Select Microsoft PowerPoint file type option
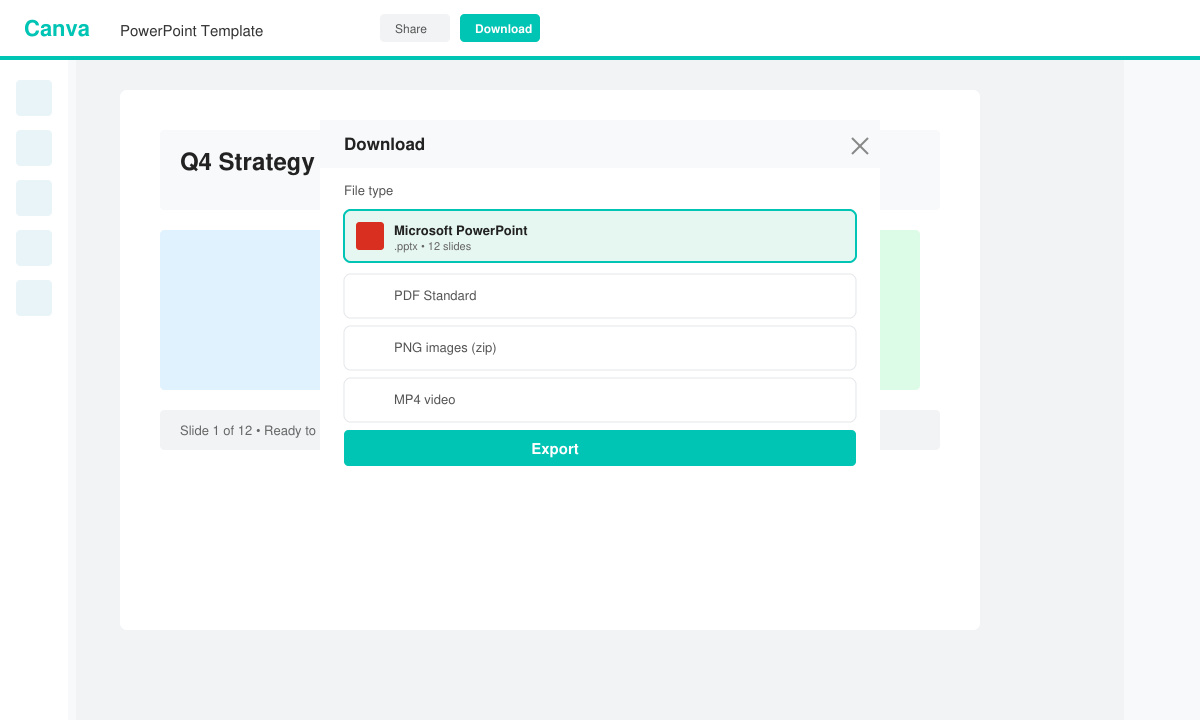This screenshot has height=720, width=1200. click(x=600, y=236)
